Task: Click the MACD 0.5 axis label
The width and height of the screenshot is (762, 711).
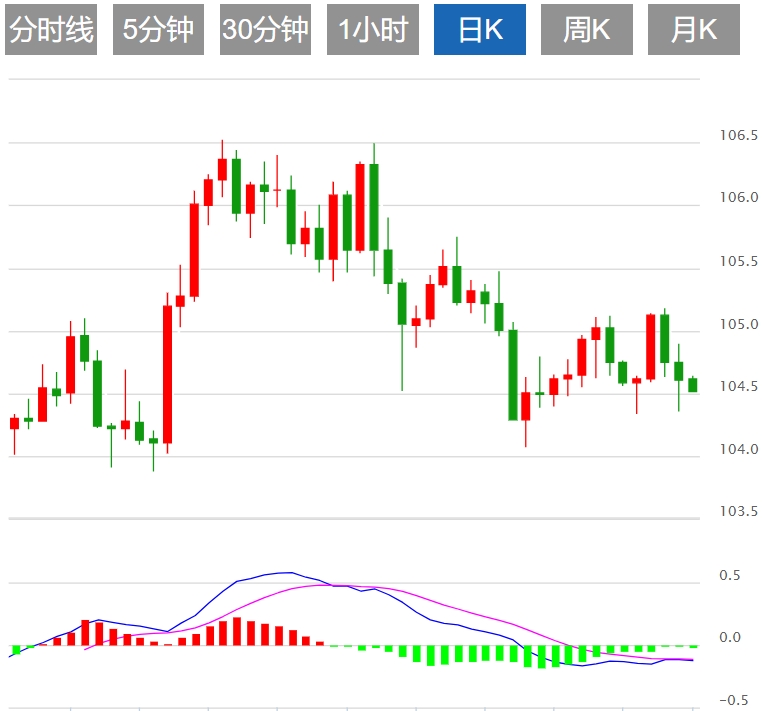Action: (x=729, y=575)
